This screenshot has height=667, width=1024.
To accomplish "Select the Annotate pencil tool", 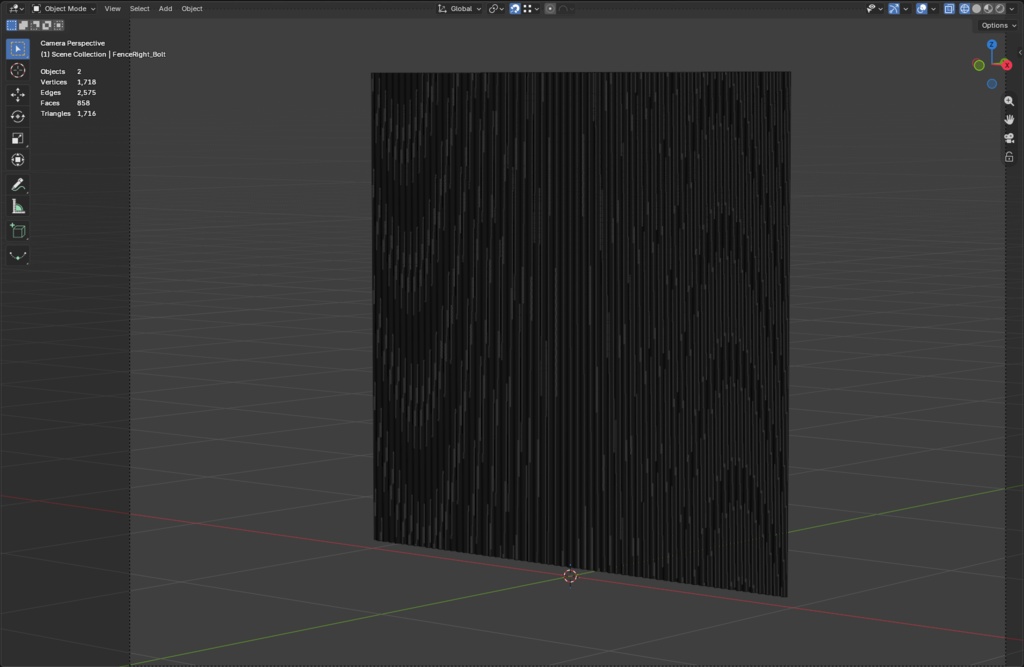I will [x=18, y=185].
